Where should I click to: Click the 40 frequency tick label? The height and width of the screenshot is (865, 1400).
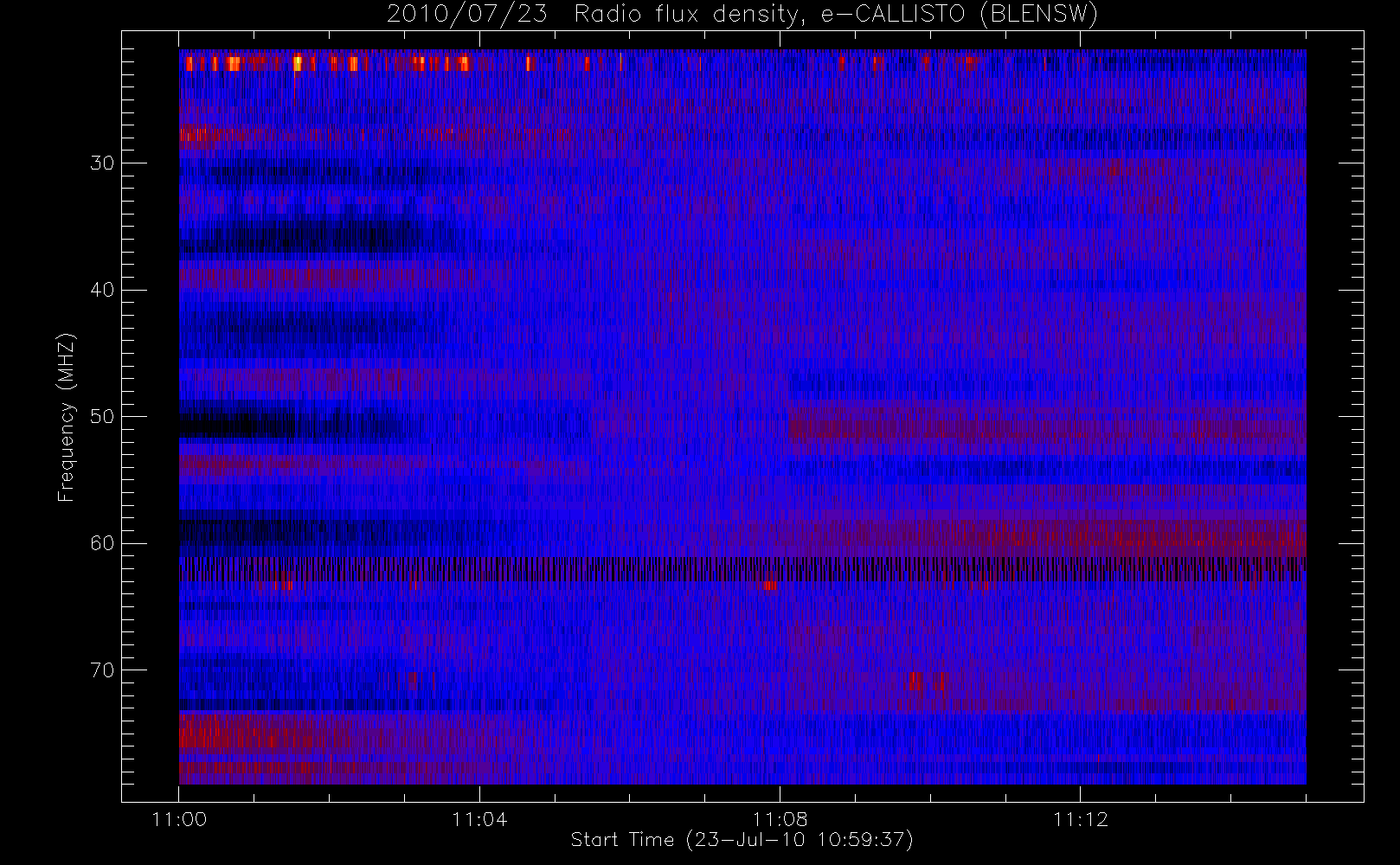point(102,290)
